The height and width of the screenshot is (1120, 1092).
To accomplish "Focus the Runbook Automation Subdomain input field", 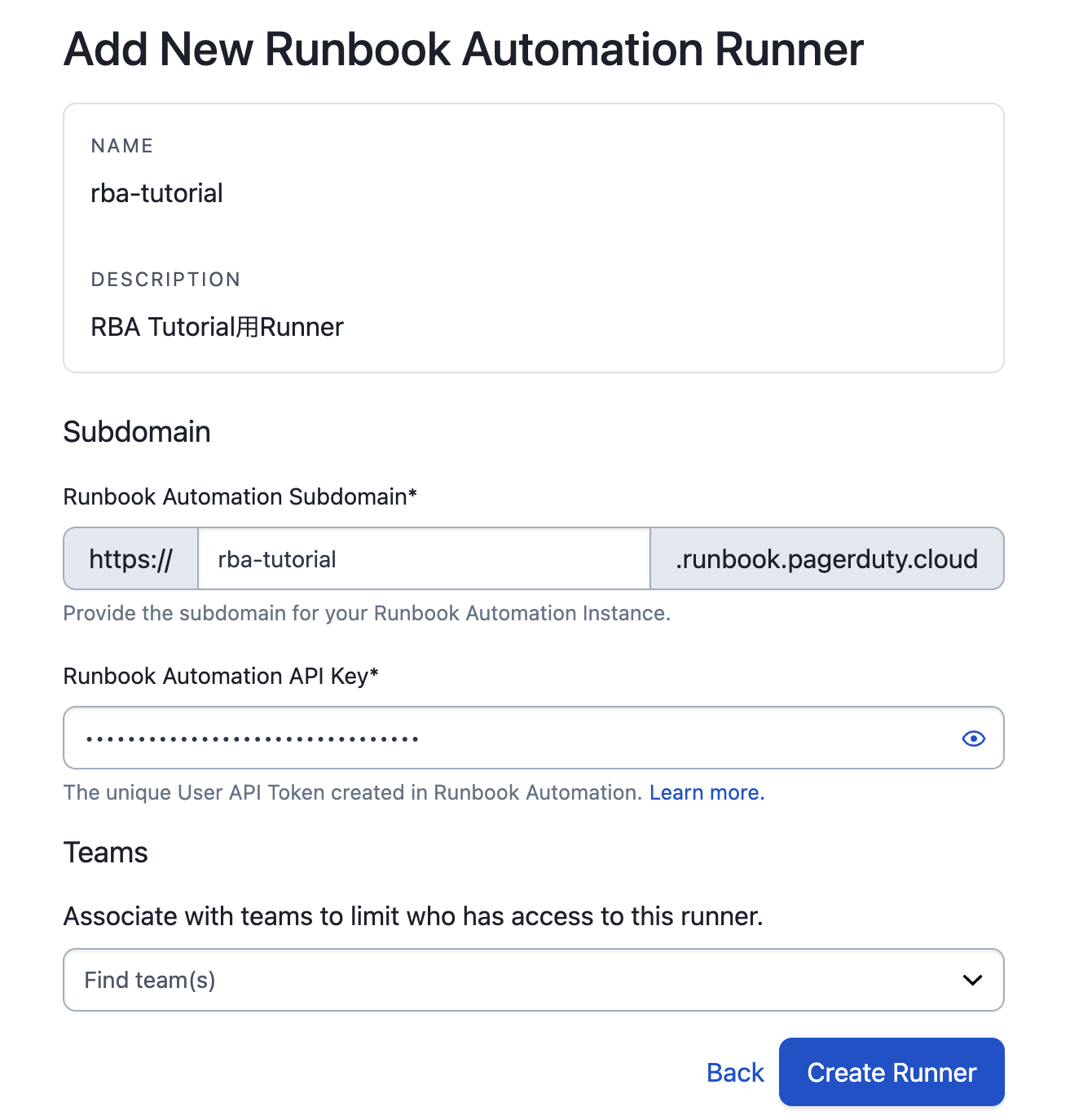I will point(424,558).
